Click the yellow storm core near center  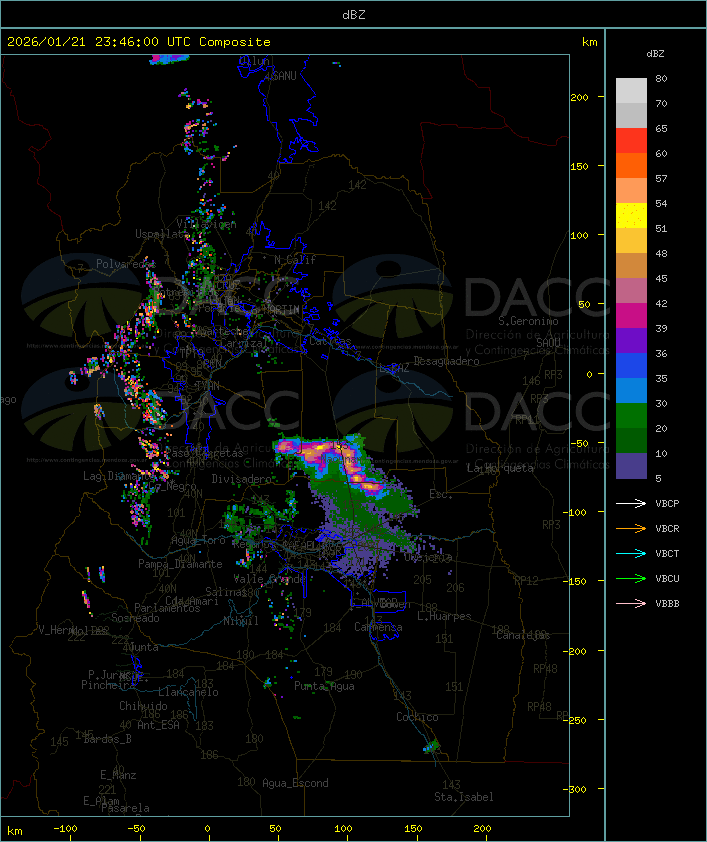pyautogui.click(x=320, y=446)
